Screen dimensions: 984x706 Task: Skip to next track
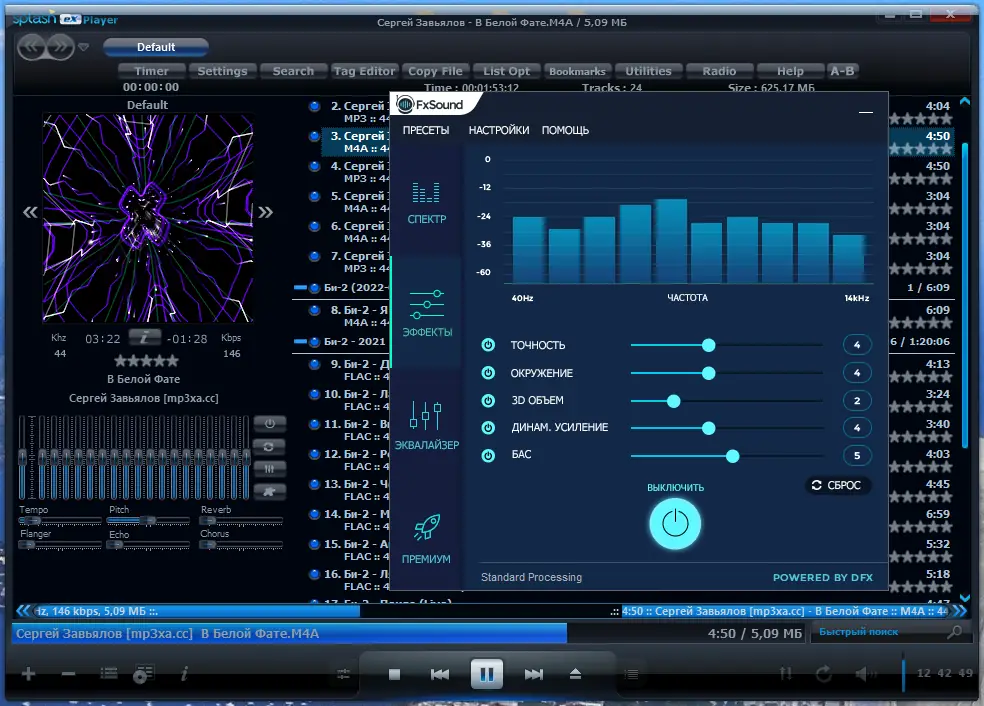pos(533,674)
